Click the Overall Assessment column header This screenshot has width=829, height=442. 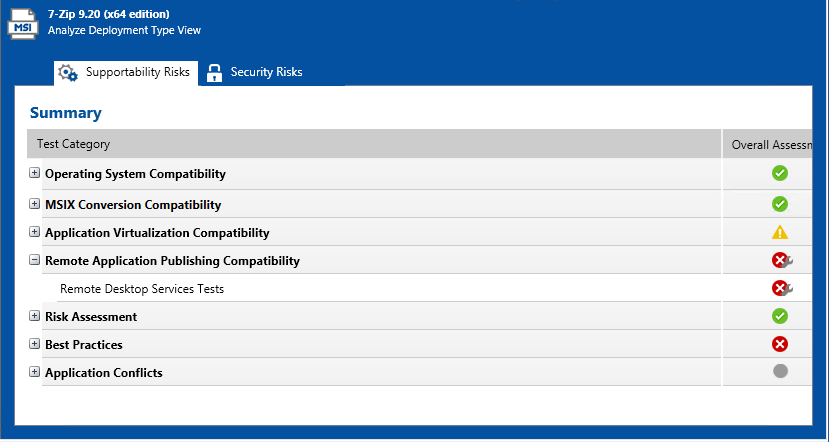point(768,144)
